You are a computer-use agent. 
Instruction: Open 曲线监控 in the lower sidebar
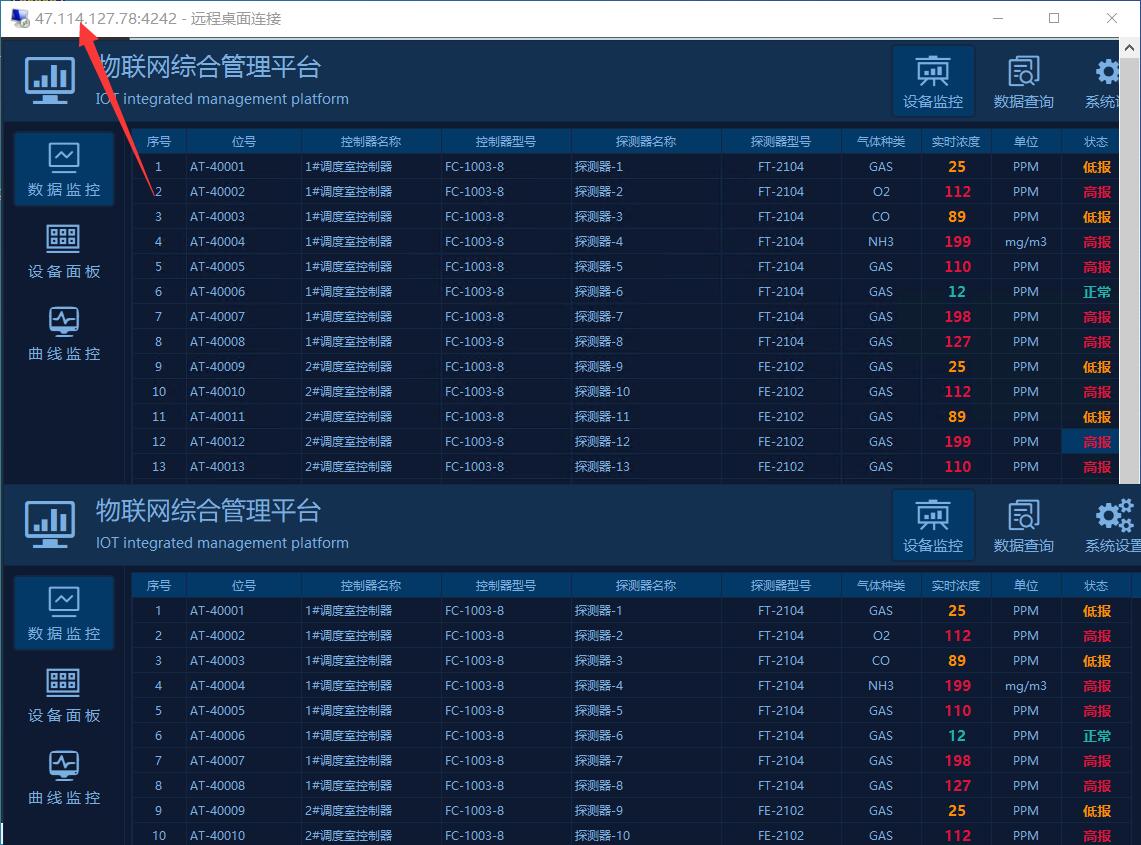[64, 777]
